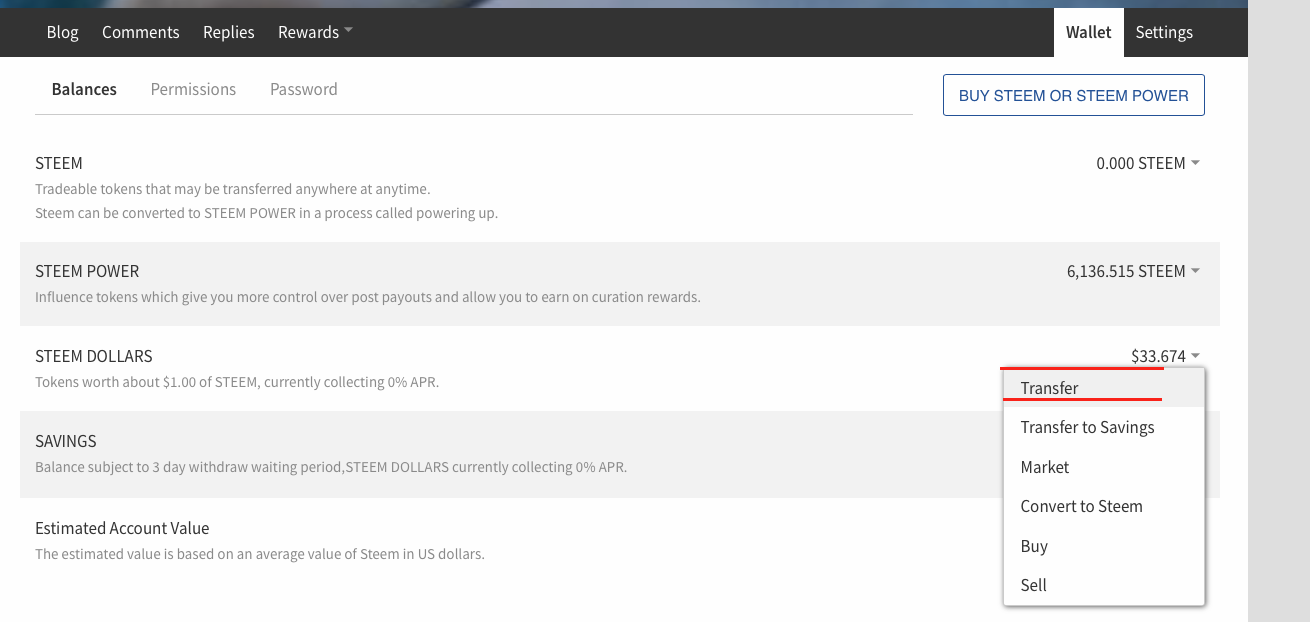This screenshot has width=1310, height=622.
Task: Open the Settings tab
Action: [x=1164, y=32]
